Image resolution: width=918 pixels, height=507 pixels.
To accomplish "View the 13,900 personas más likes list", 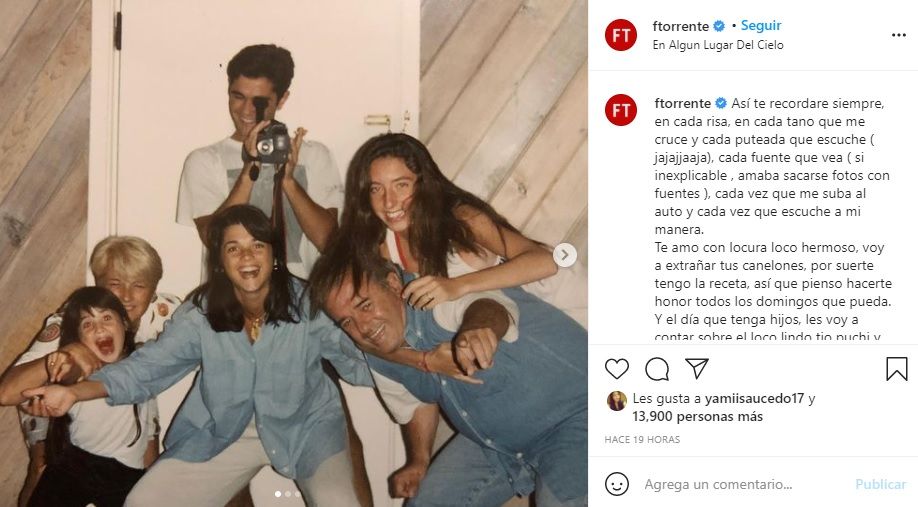I will tap(697, 417).
